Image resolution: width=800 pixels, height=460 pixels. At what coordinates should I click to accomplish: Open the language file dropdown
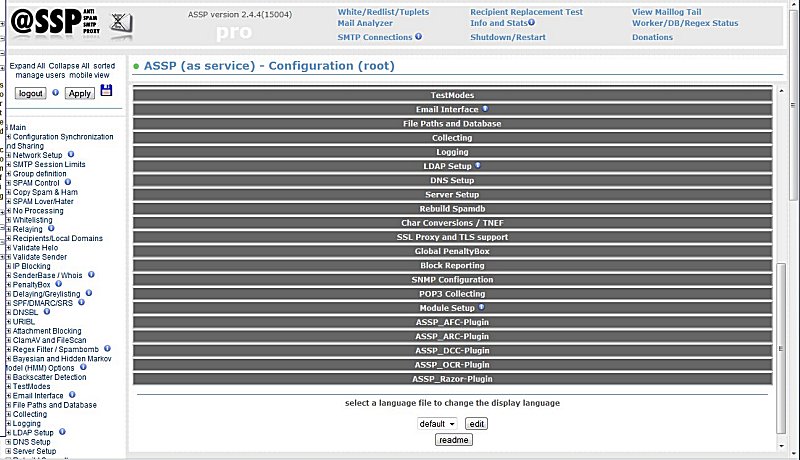click(x=437, y=424)
